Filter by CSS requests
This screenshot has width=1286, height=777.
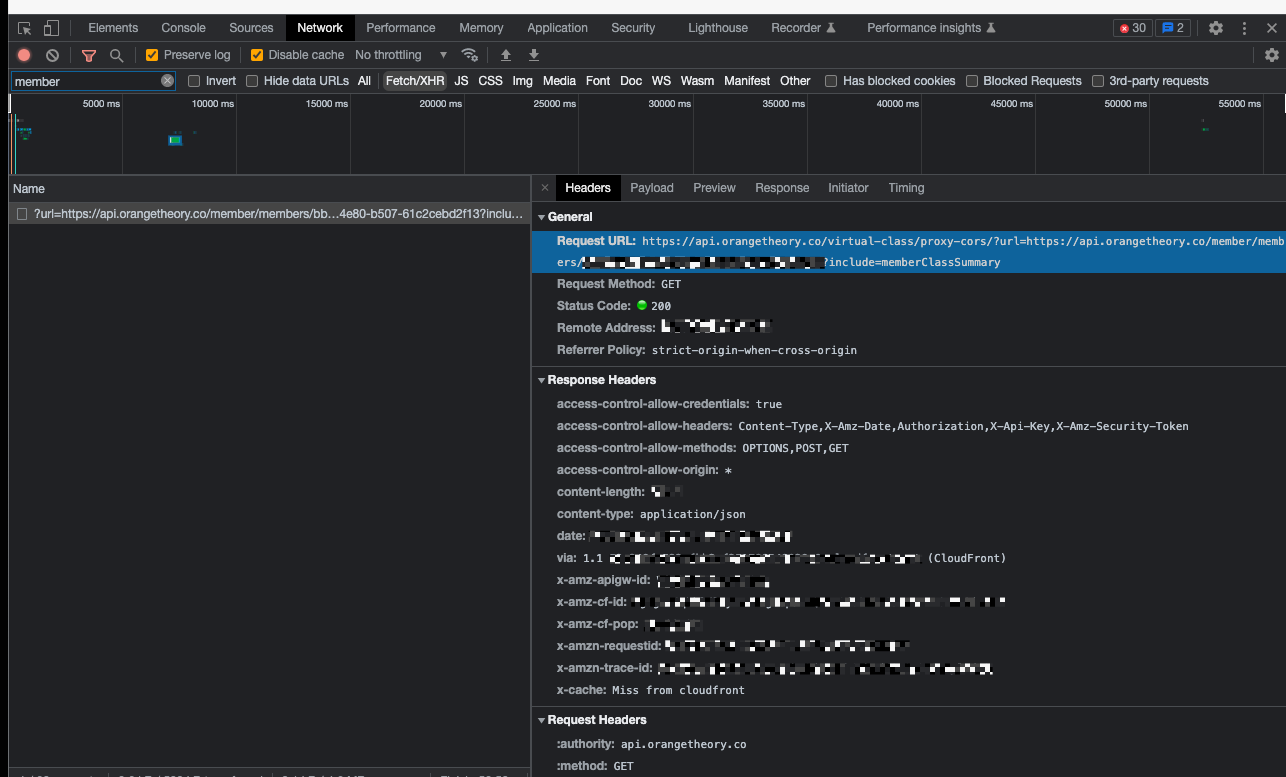(490, 81)
